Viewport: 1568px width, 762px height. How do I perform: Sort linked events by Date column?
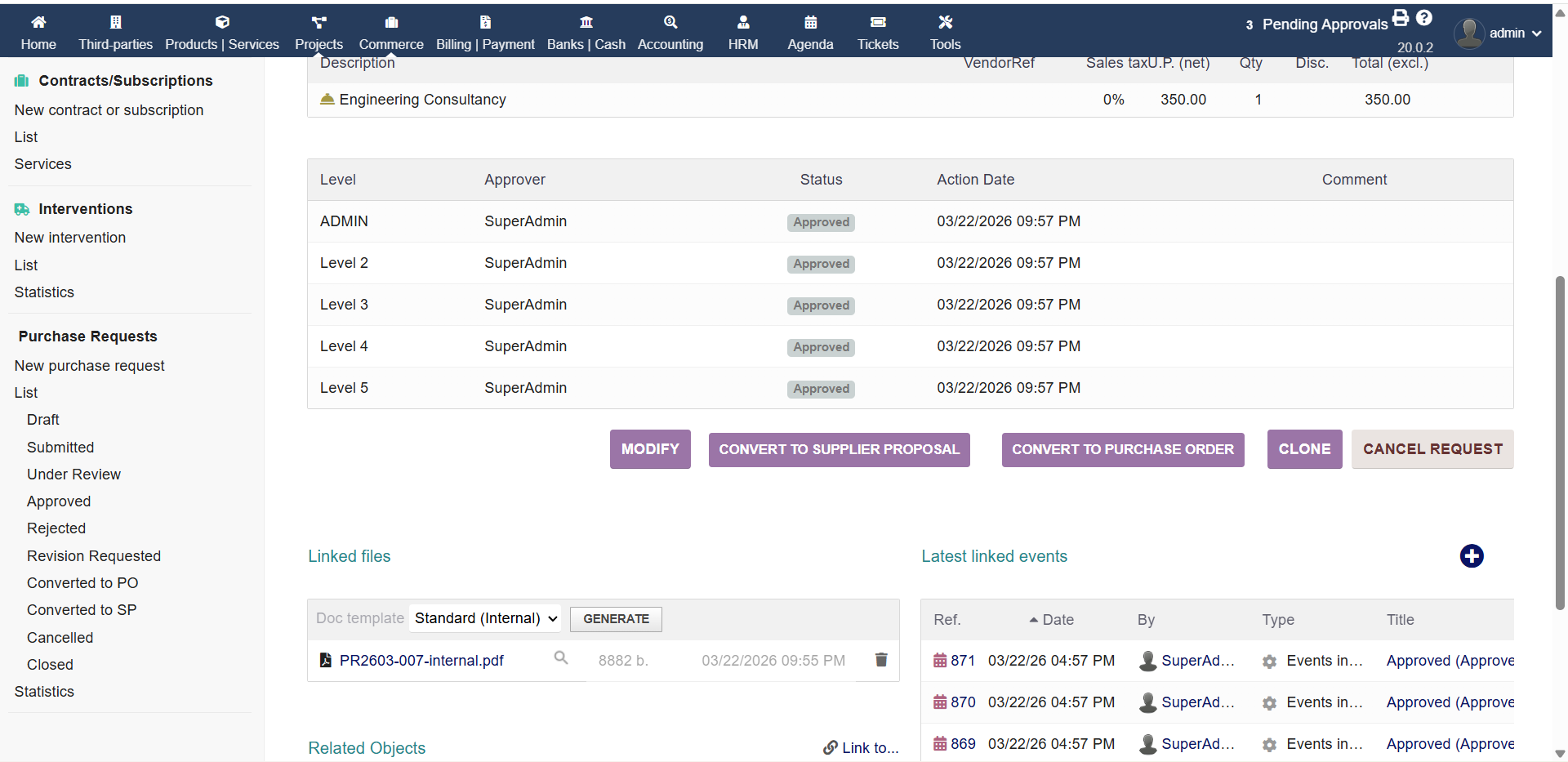[1057, 620]
